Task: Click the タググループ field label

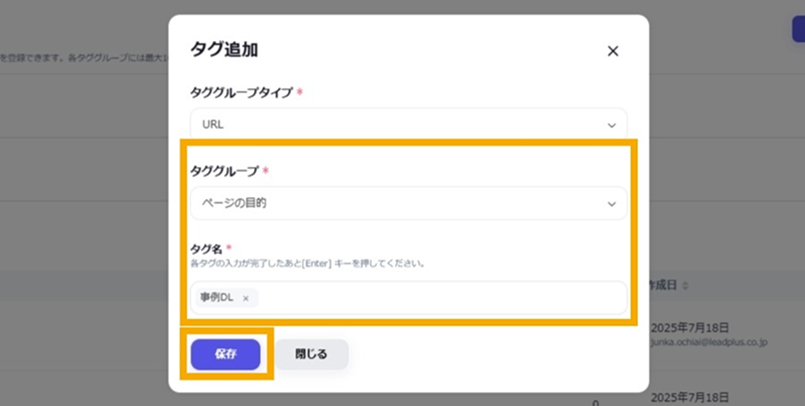Action: tap(224, 171)
